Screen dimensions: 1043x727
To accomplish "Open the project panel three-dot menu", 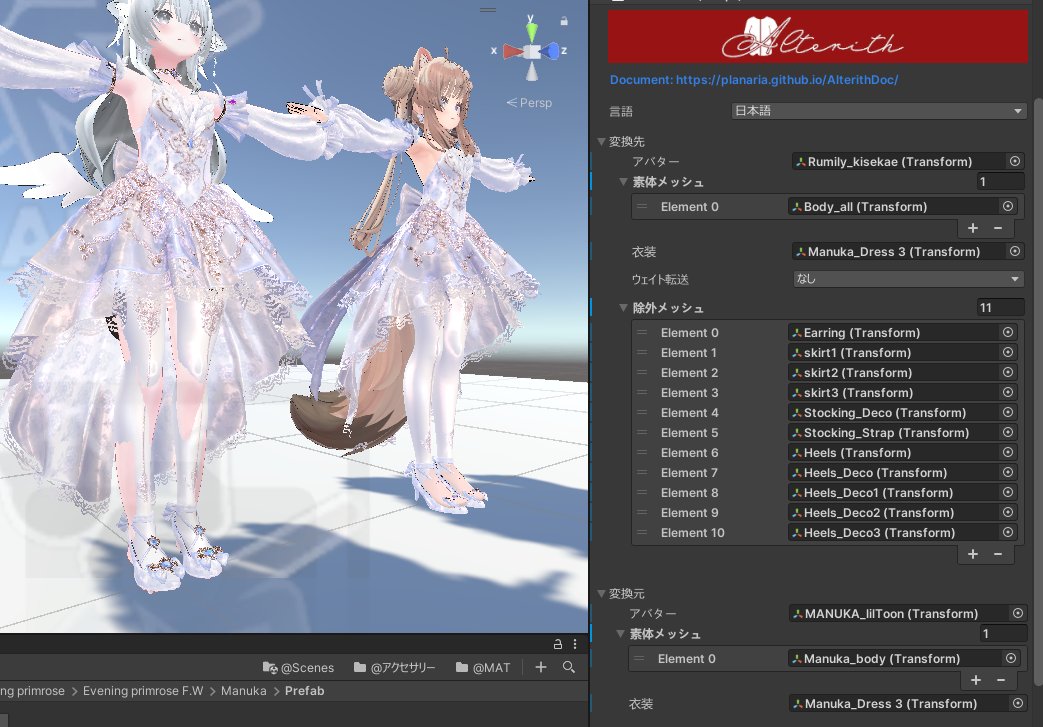I will 575,644.
